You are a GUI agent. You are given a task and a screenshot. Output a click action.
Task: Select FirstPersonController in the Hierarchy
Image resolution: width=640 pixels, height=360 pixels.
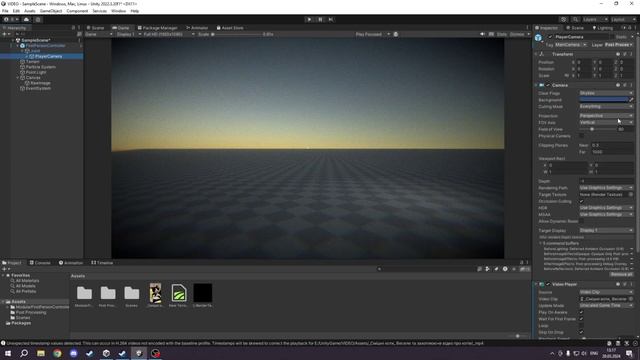[45, 46]
